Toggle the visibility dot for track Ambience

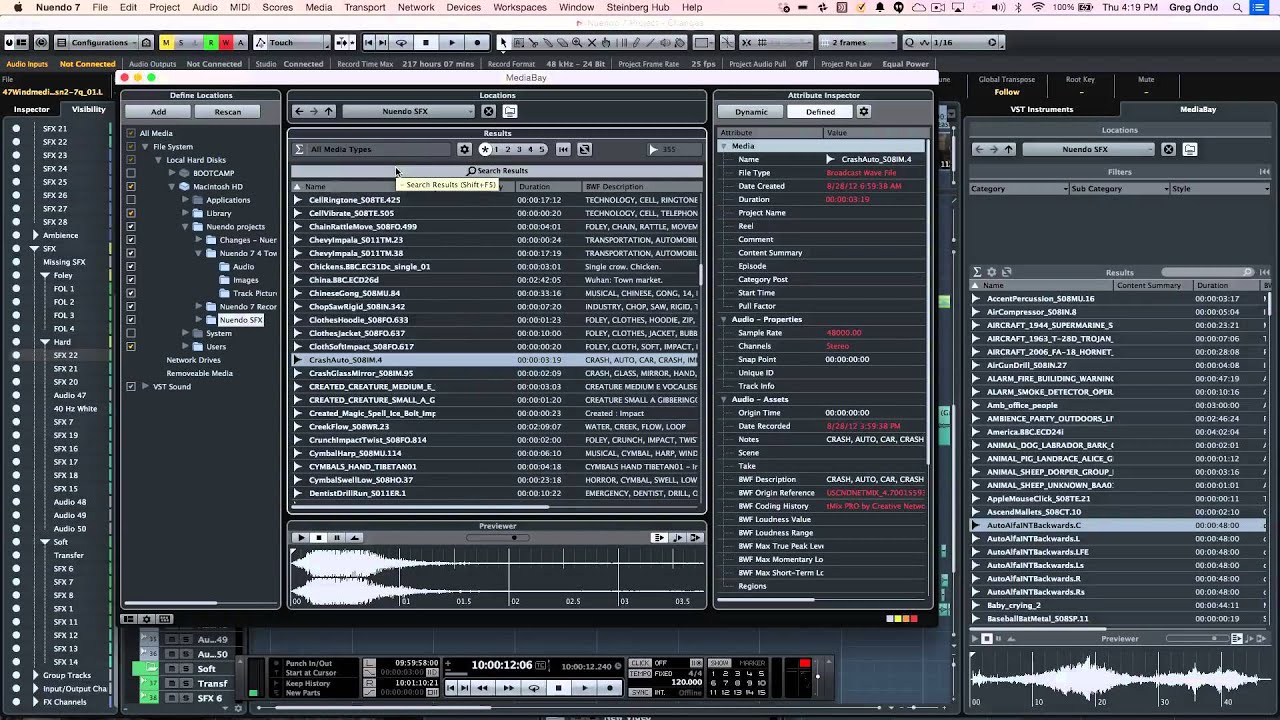(x=15, y=236)
